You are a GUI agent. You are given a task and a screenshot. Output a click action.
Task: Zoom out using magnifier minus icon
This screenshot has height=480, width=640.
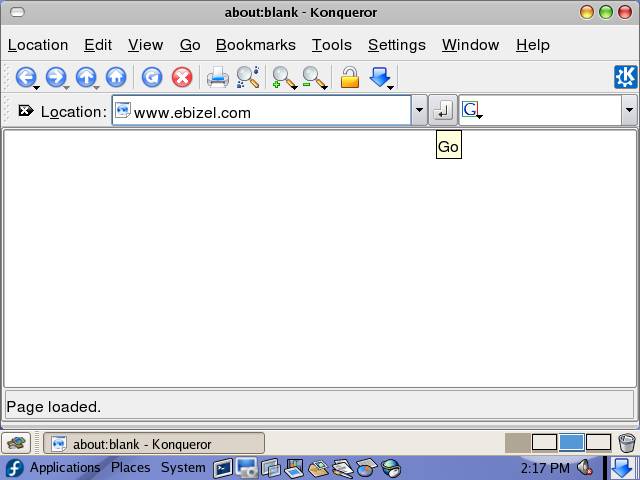(314, 77)
